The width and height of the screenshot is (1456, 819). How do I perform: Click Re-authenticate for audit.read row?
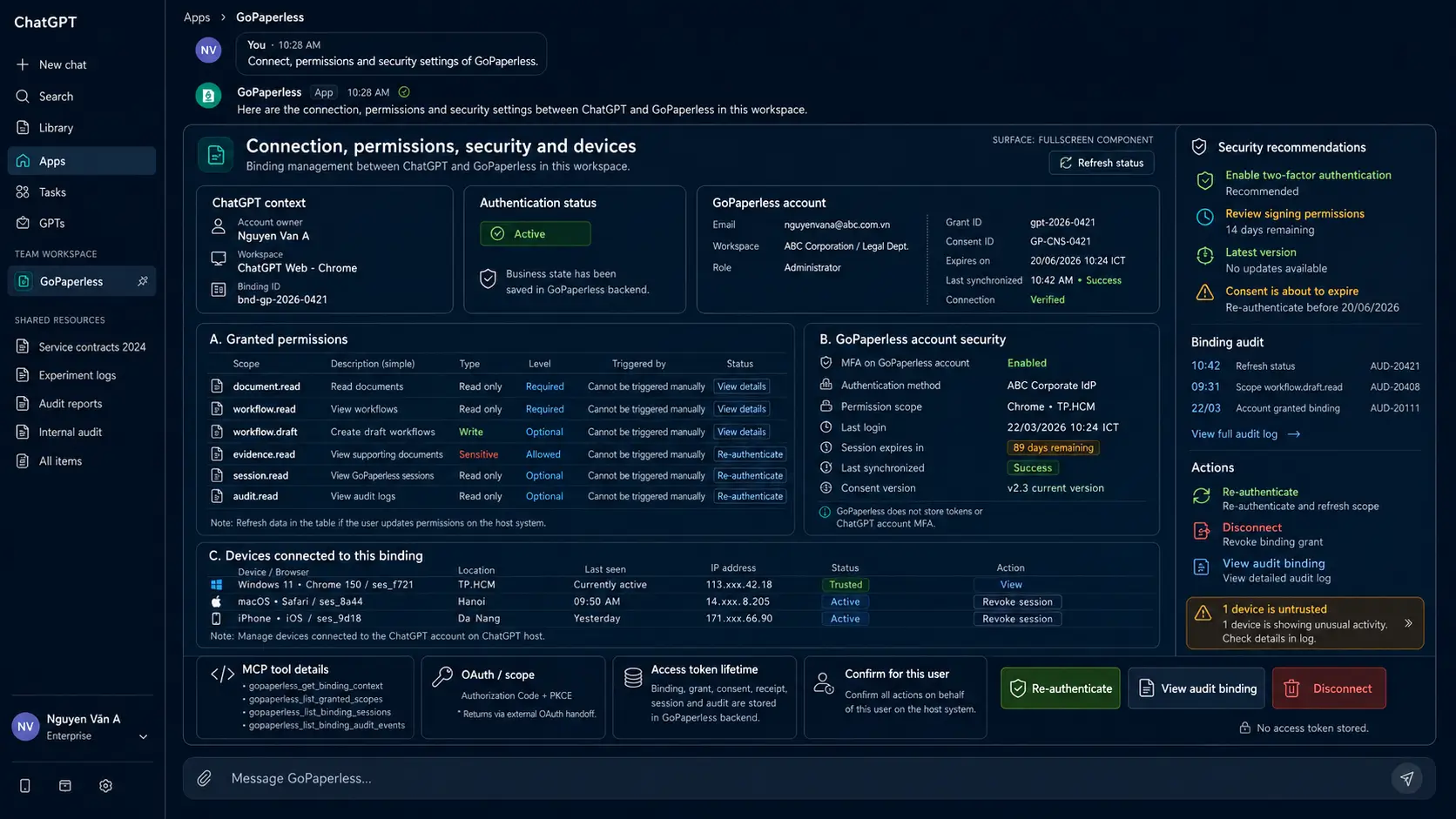click(750, 496)
